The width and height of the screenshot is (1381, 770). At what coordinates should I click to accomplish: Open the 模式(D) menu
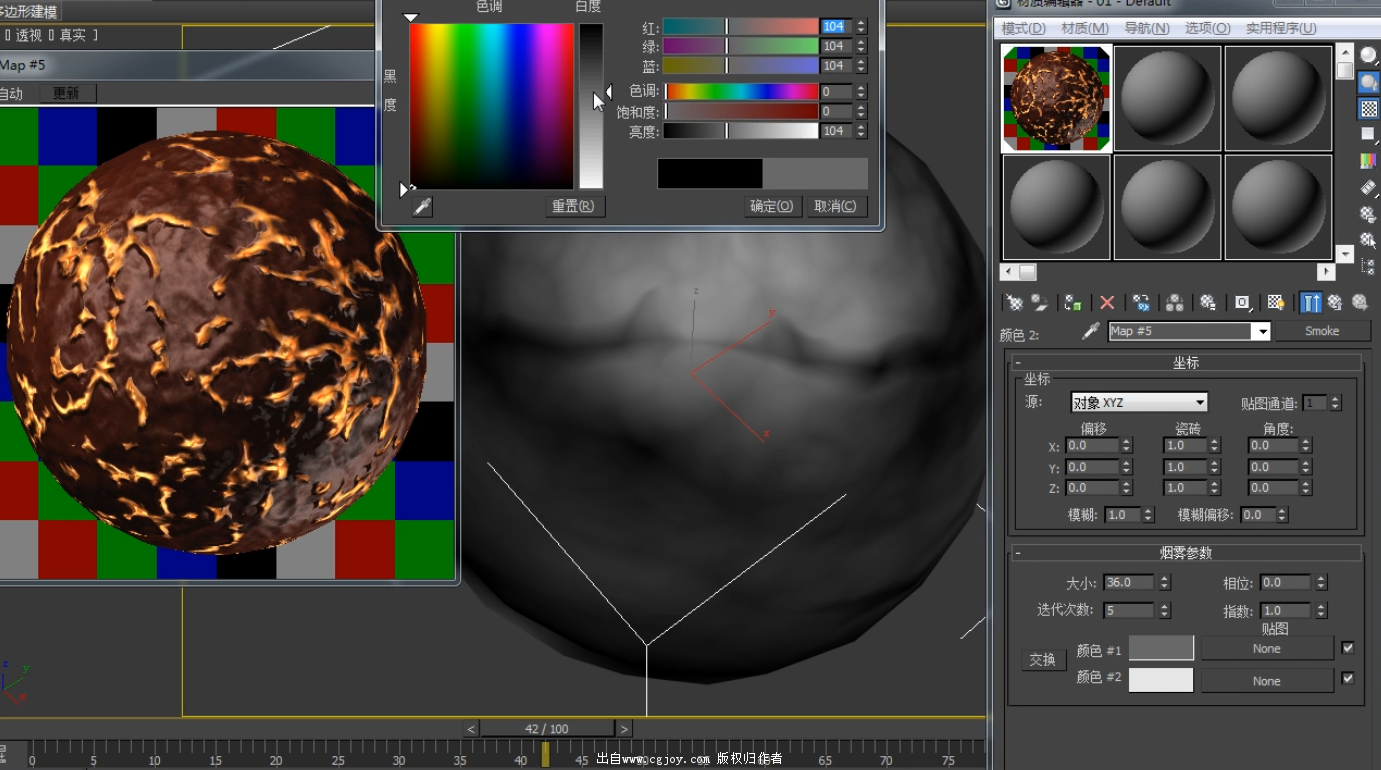point(1023,28)
